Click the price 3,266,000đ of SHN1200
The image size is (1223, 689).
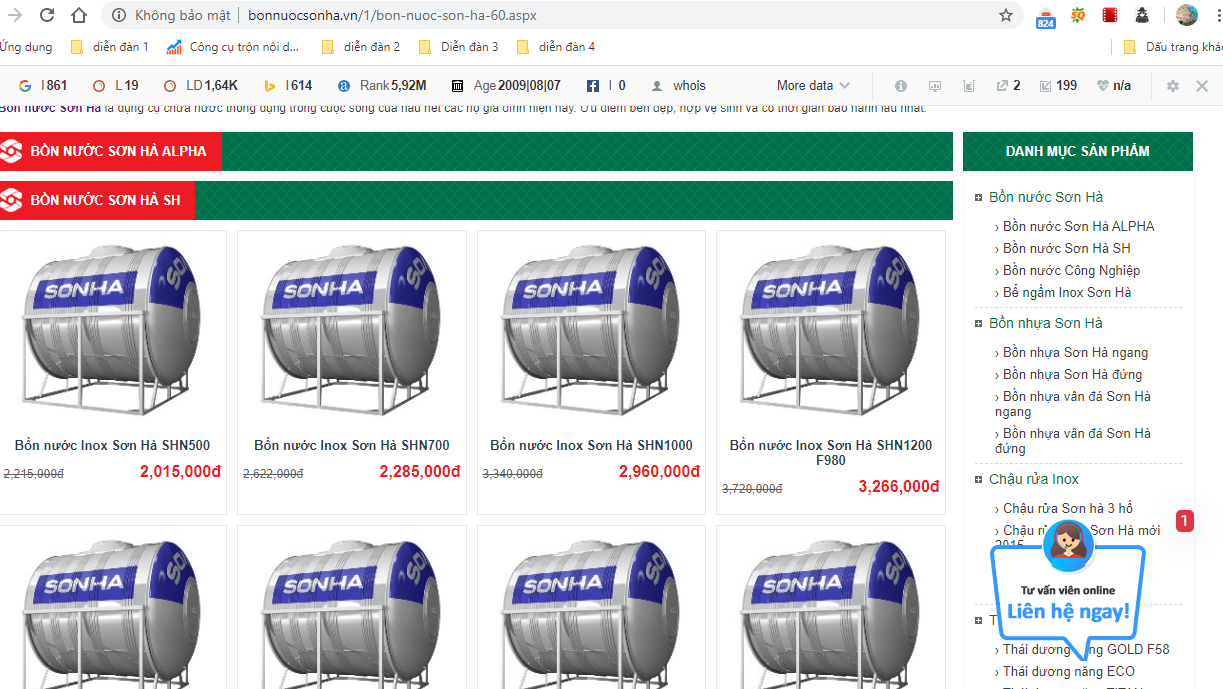899,487
